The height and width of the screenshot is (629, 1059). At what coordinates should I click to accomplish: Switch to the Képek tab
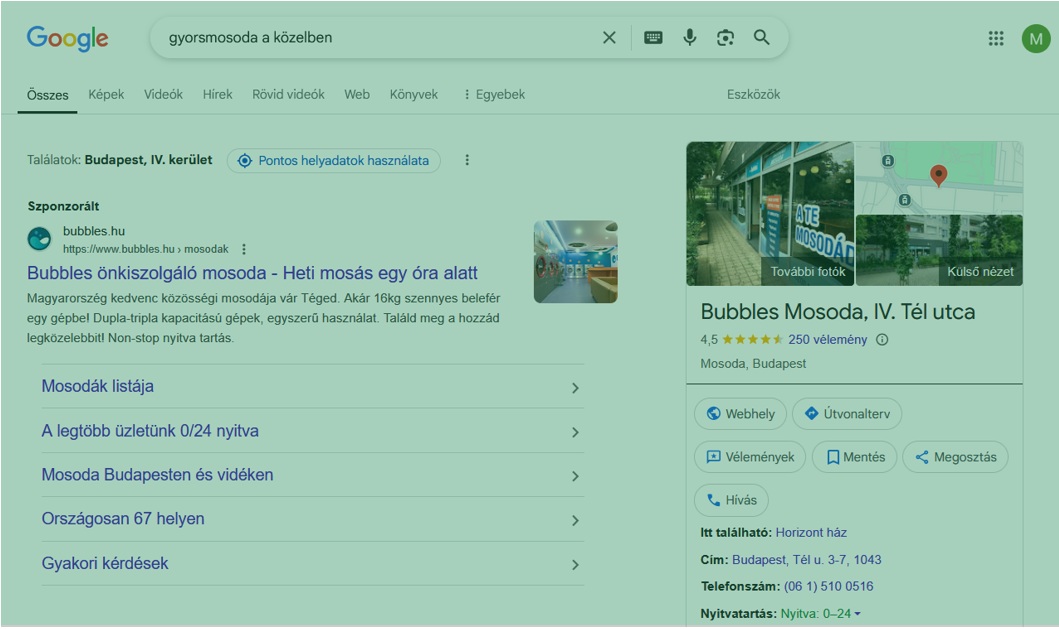pyautogui.click(x=106, y=95)
